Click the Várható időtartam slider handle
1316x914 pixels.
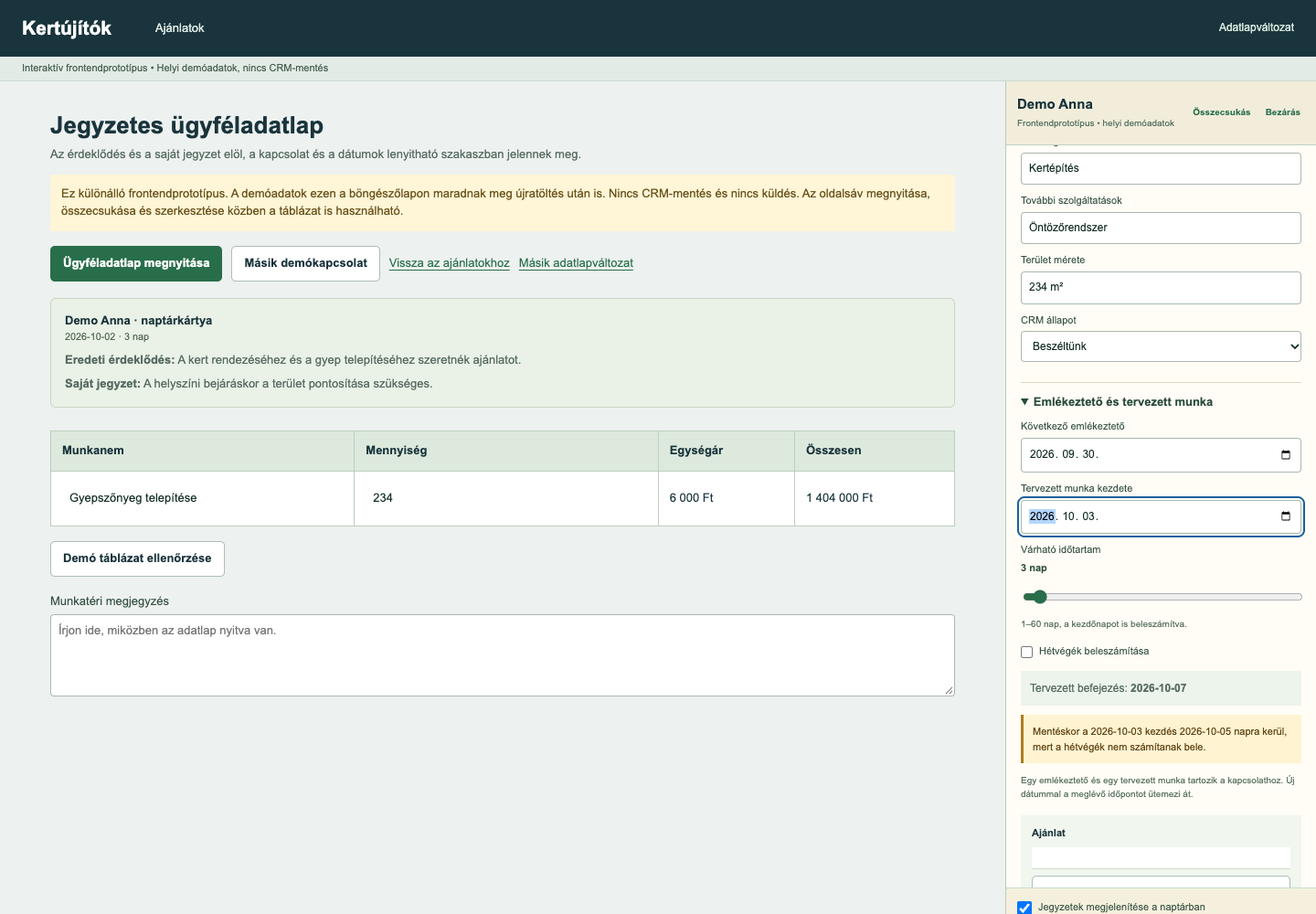point(1039,597)
